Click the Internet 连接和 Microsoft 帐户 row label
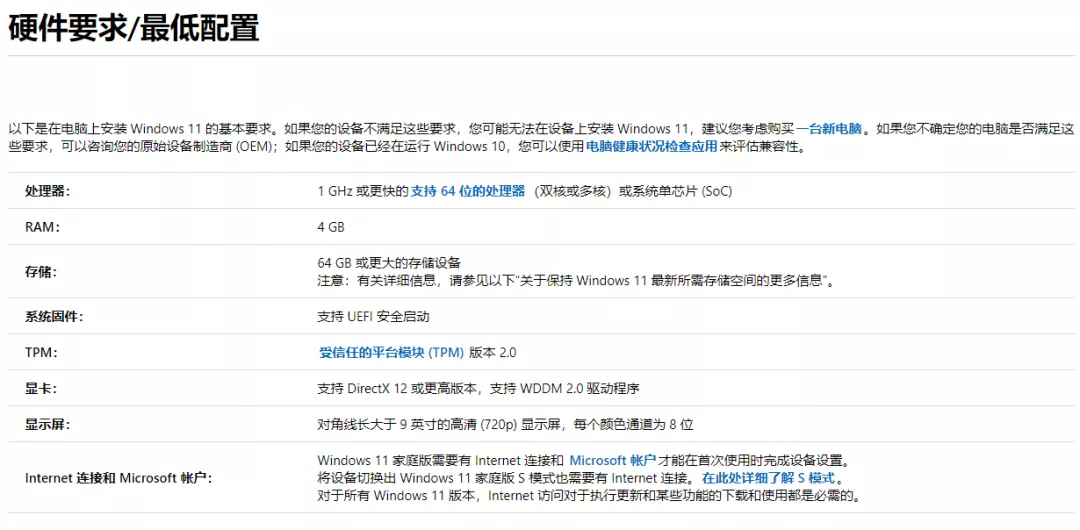 [x=118, y=478]
